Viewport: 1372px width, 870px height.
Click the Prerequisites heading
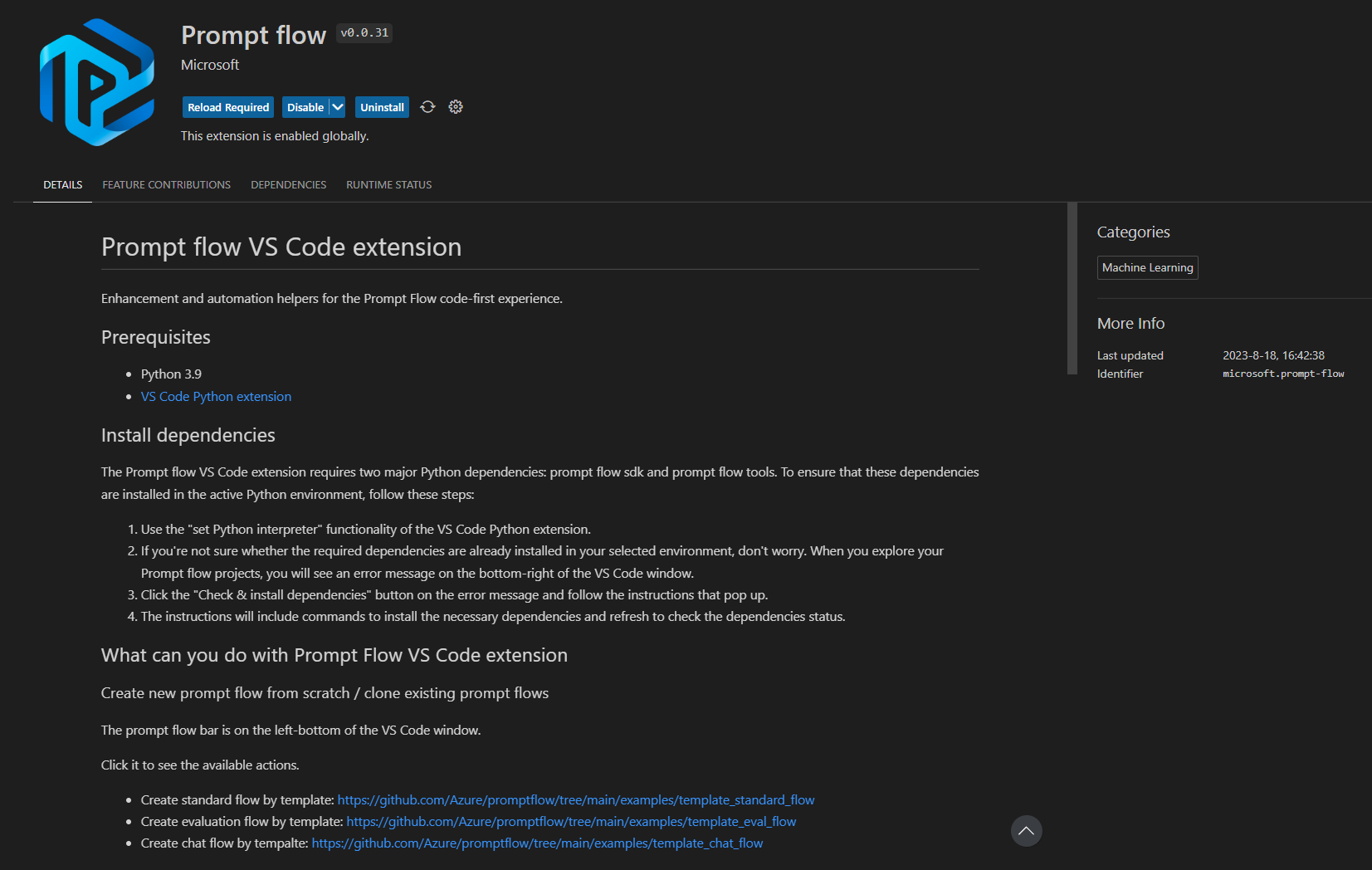[156, 338]
